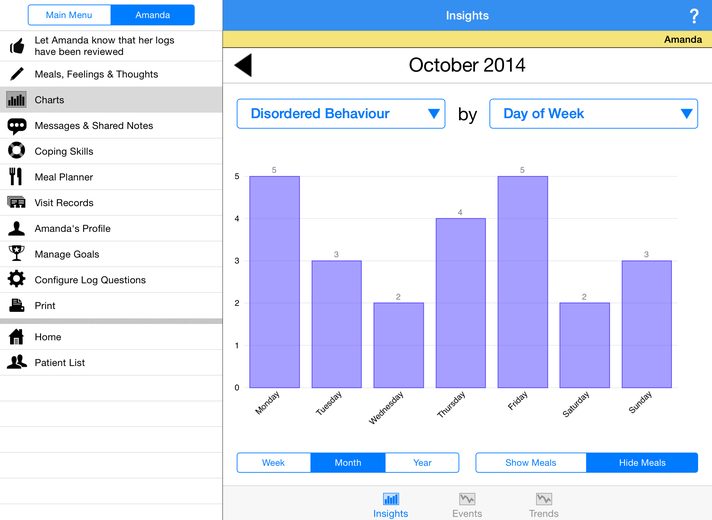
Task: Switch to Insights tab label
Action: pyautogui.click(x=391, y=513)
